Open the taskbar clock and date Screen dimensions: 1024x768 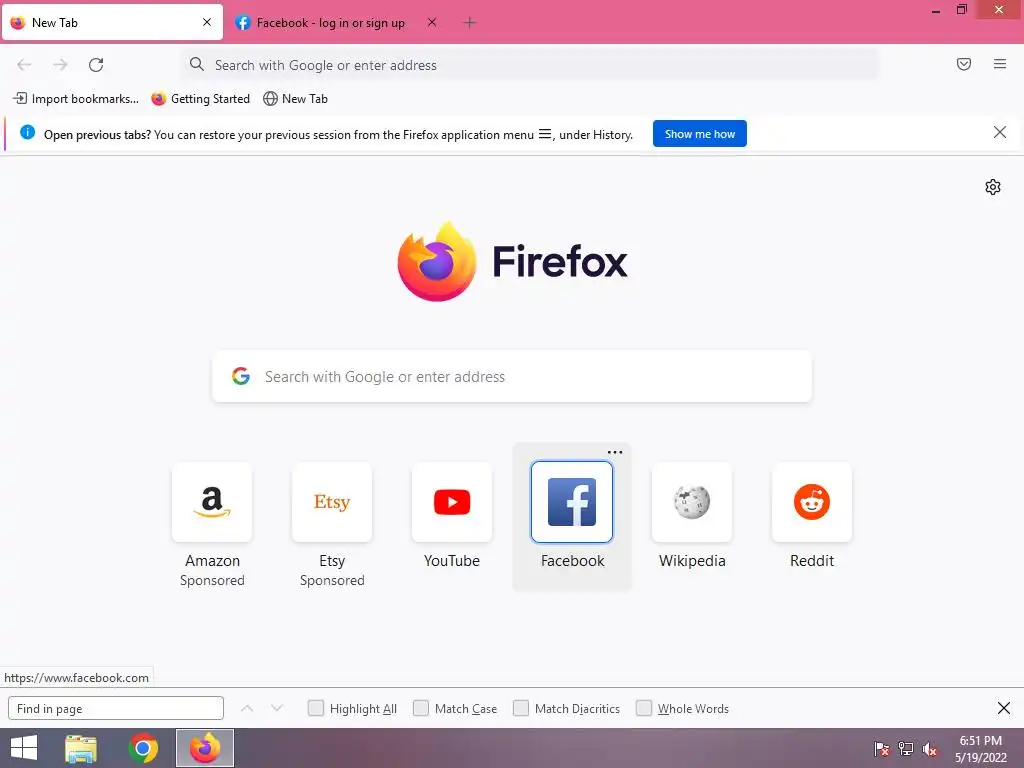tap(980, 749)
